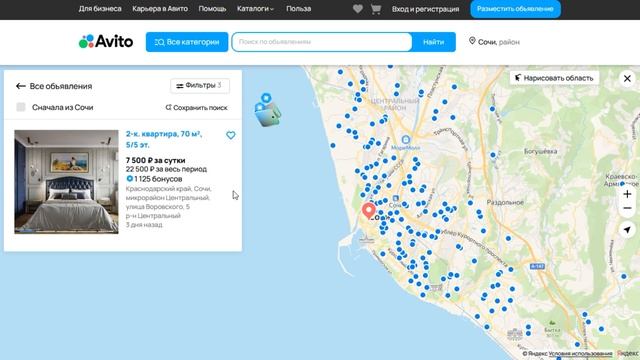This screenshot has width=640, height=360.
Task: Open Для бизнеса menu item
Action: [x=100, y=9]
